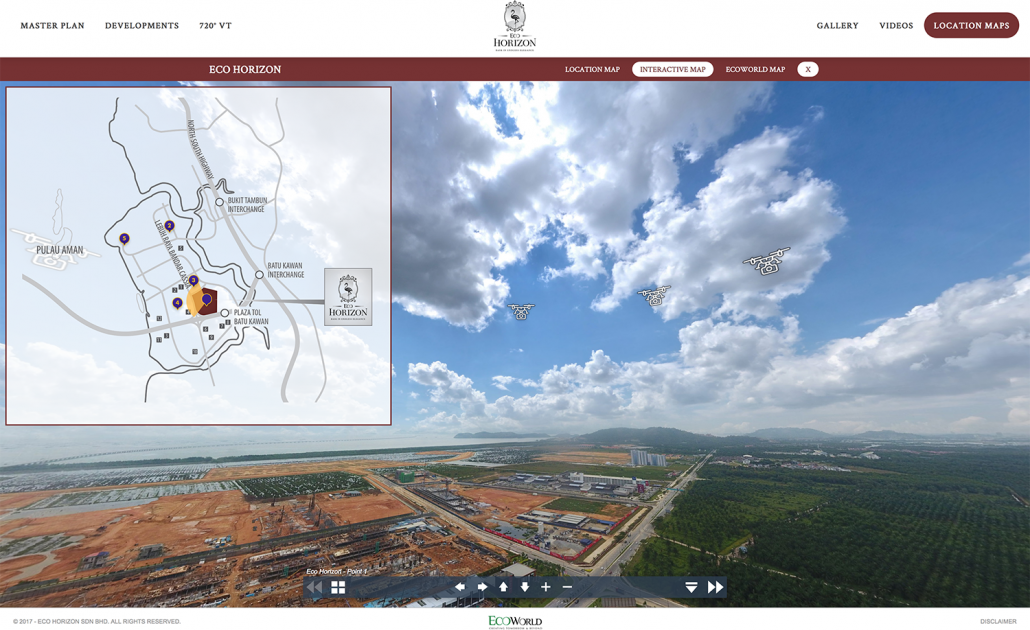Open the Disclaimer link in footer
The image size is (1030, 630).
pos(997,621)
